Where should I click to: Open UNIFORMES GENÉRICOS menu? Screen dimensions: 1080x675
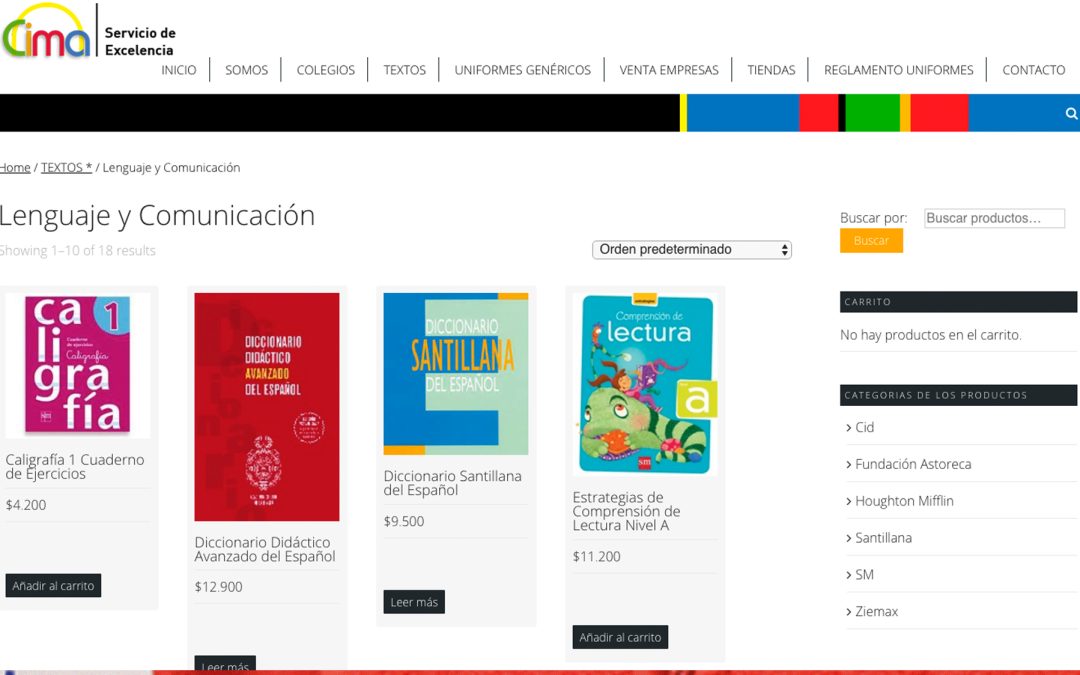522,70
